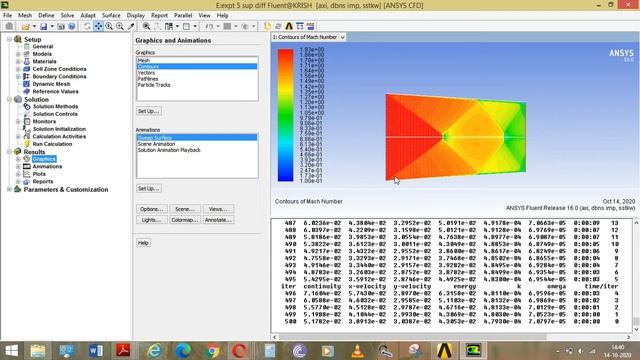Viewport: 640px width, 360px height.
Task: Click the console vertical scrollbar down arrow
Action: 636,330
